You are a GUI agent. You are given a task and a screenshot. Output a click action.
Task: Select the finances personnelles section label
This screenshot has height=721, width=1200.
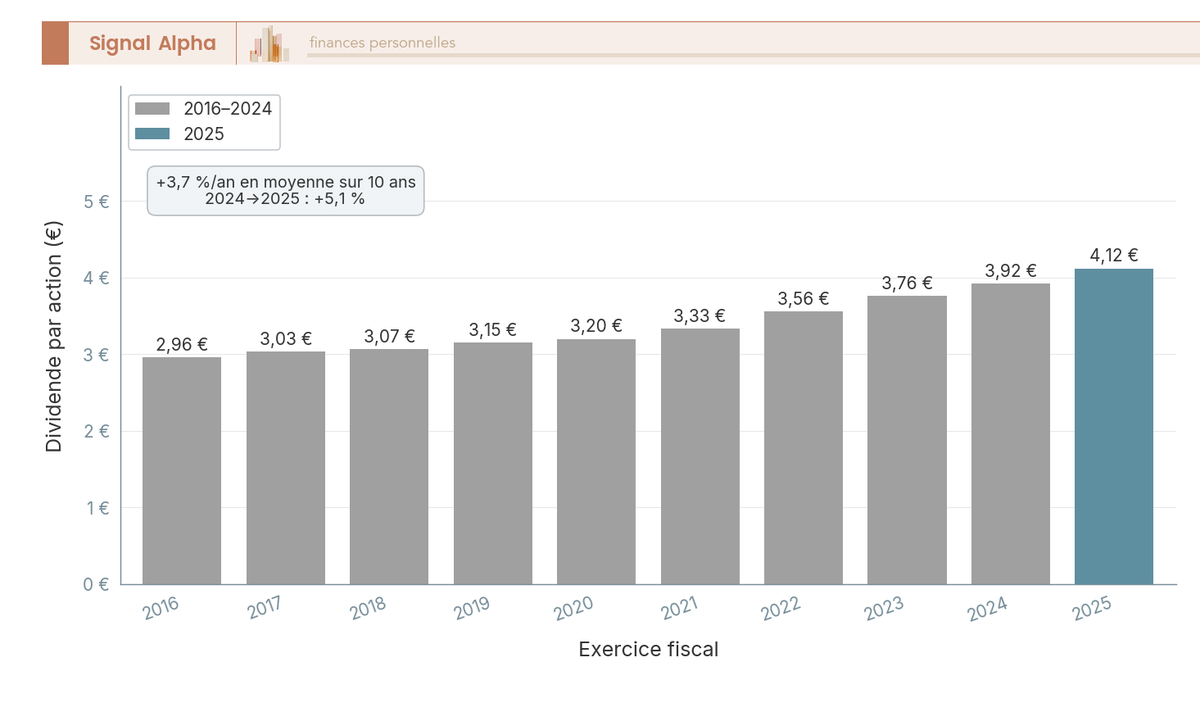[x=382, y=43]
